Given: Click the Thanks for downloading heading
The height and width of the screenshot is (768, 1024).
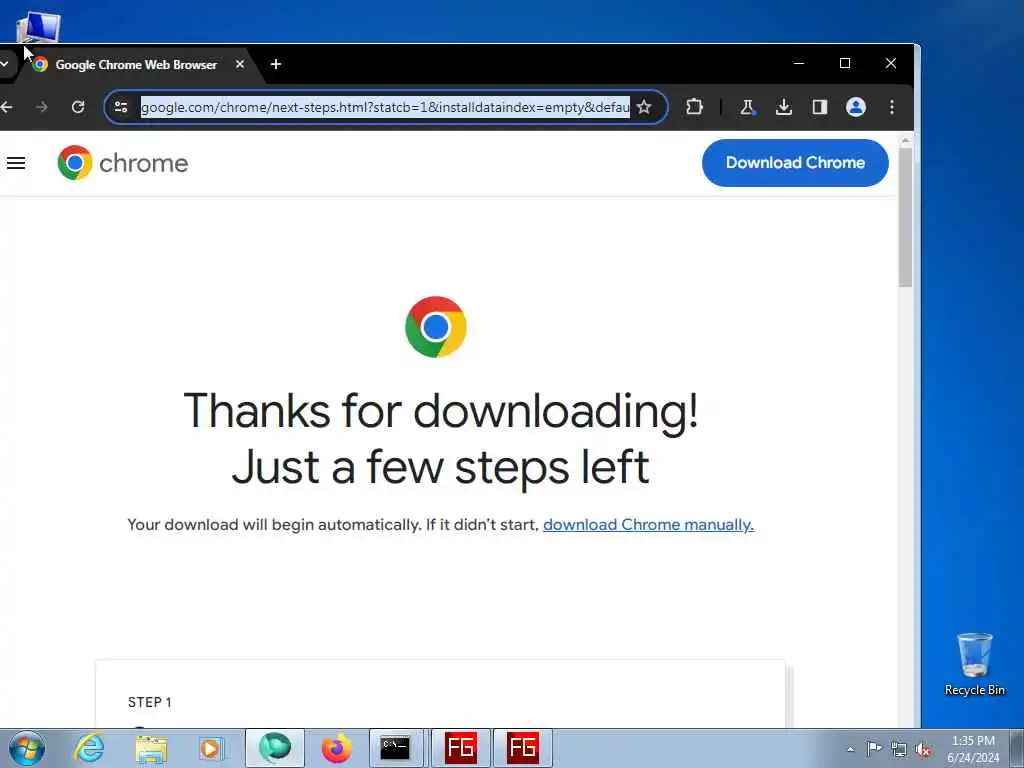Looking at the screenshot, I should click(x=441, y=438).
